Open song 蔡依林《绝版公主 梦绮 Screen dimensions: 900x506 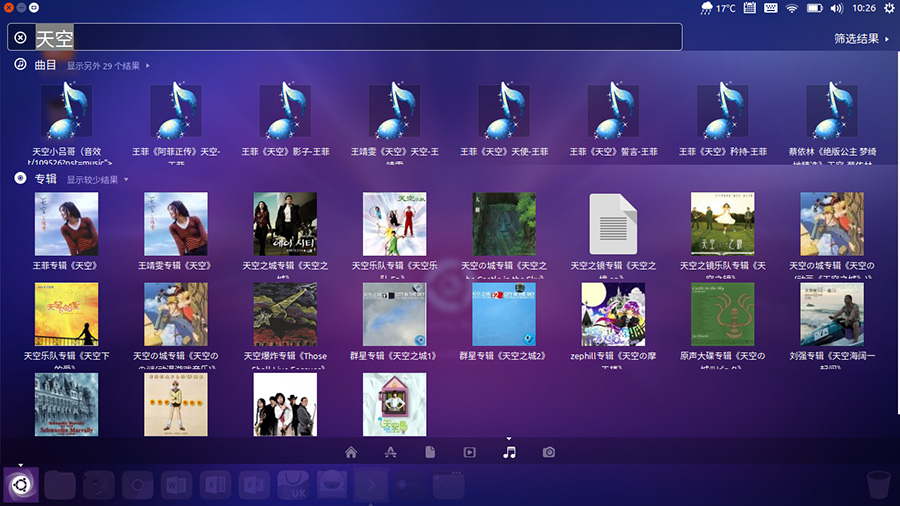(832, 122)
